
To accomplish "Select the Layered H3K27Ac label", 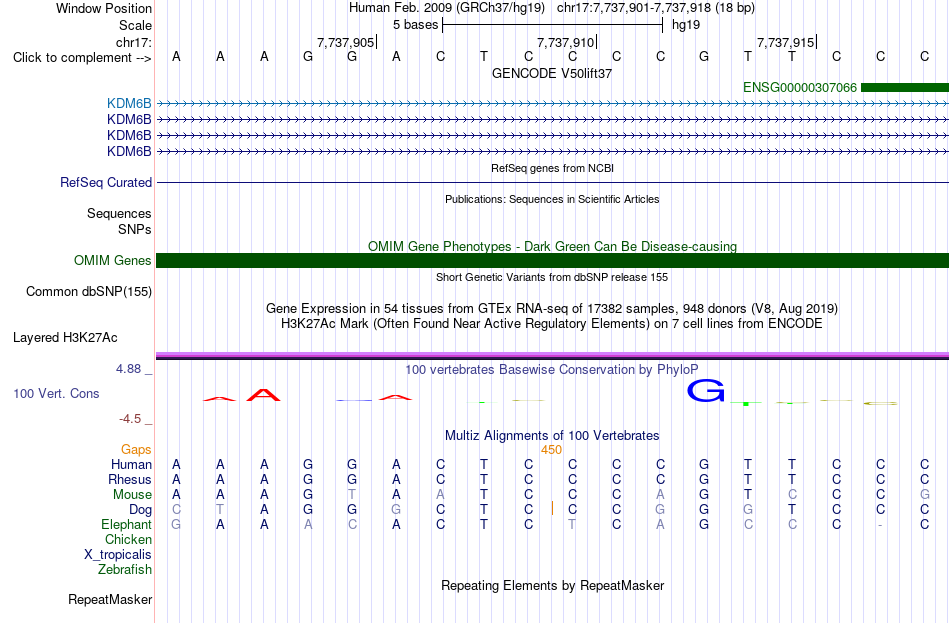I will (x=65, y=338).
